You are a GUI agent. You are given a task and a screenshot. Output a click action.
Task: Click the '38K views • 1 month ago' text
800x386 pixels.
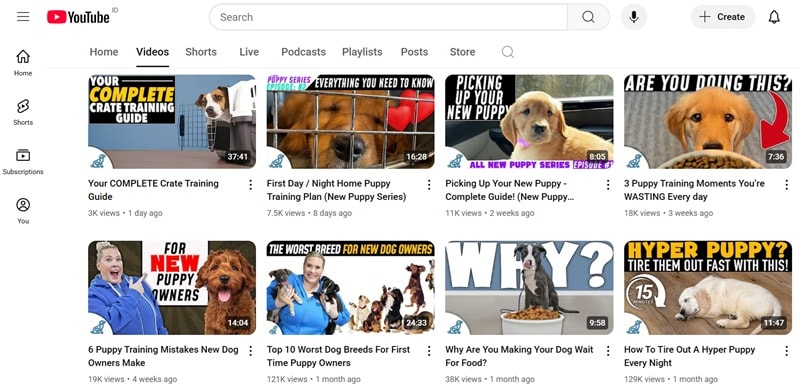click(x=490, y=379)
